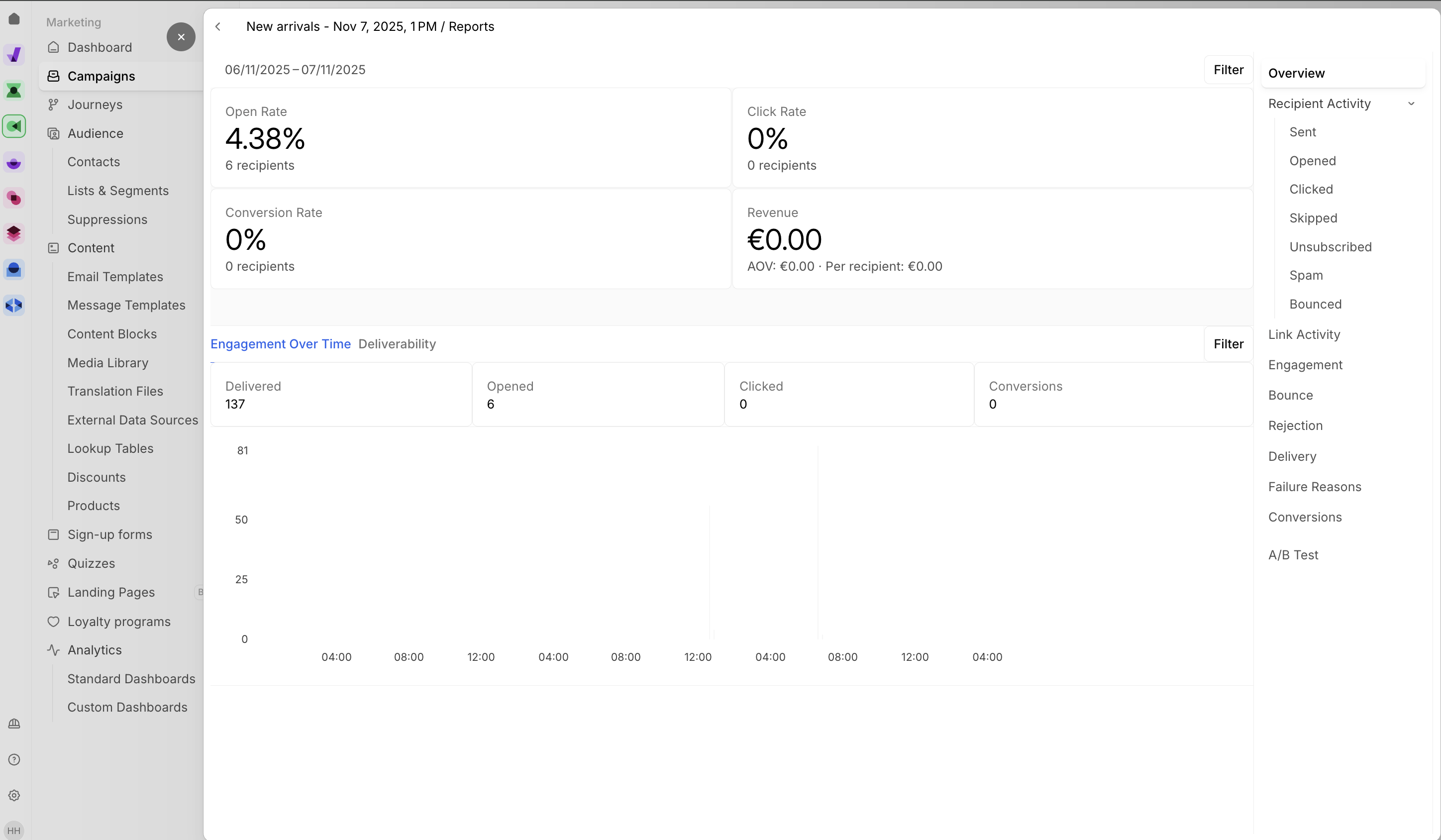Open the Link Activity report section
This screenshot has height=840, width=1441.
point(1304,334)
